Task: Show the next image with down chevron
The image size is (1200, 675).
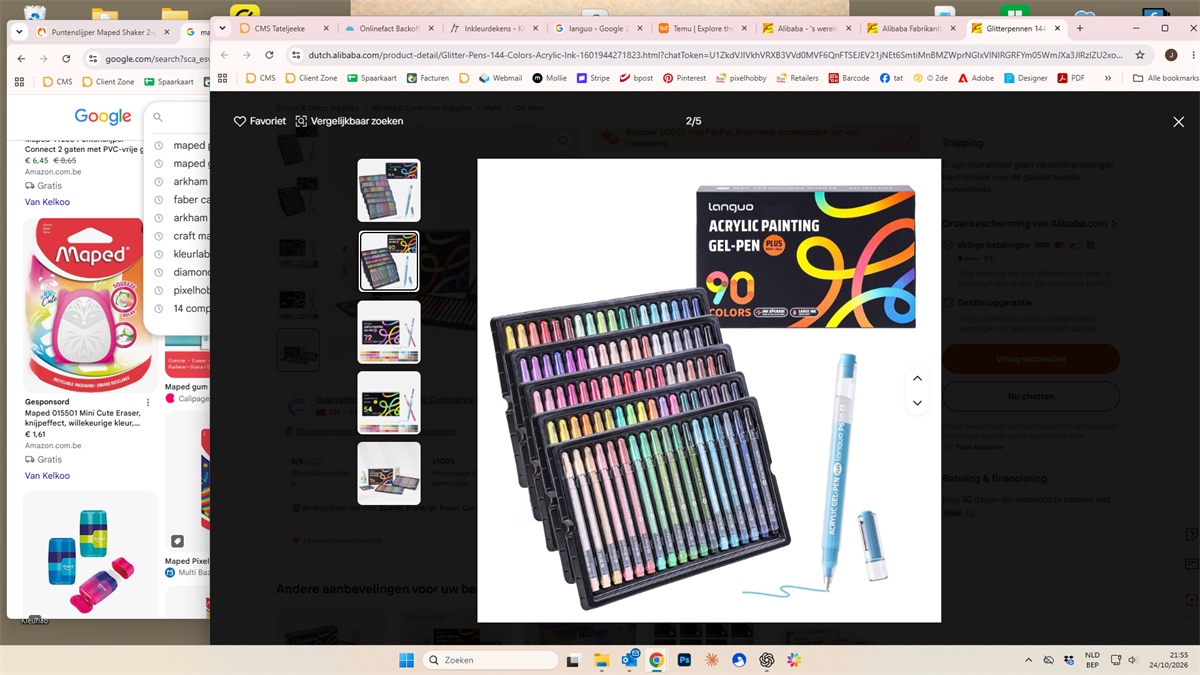Action: 917,403
